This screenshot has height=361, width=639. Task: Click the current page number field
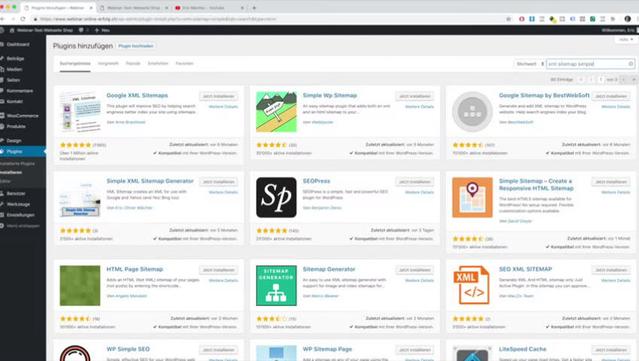(x=601, y=79)
